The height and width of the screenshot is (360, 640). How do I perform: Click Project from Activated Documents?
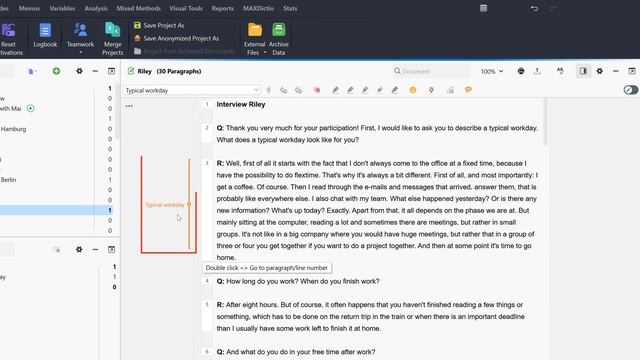(x=184, y=51)
